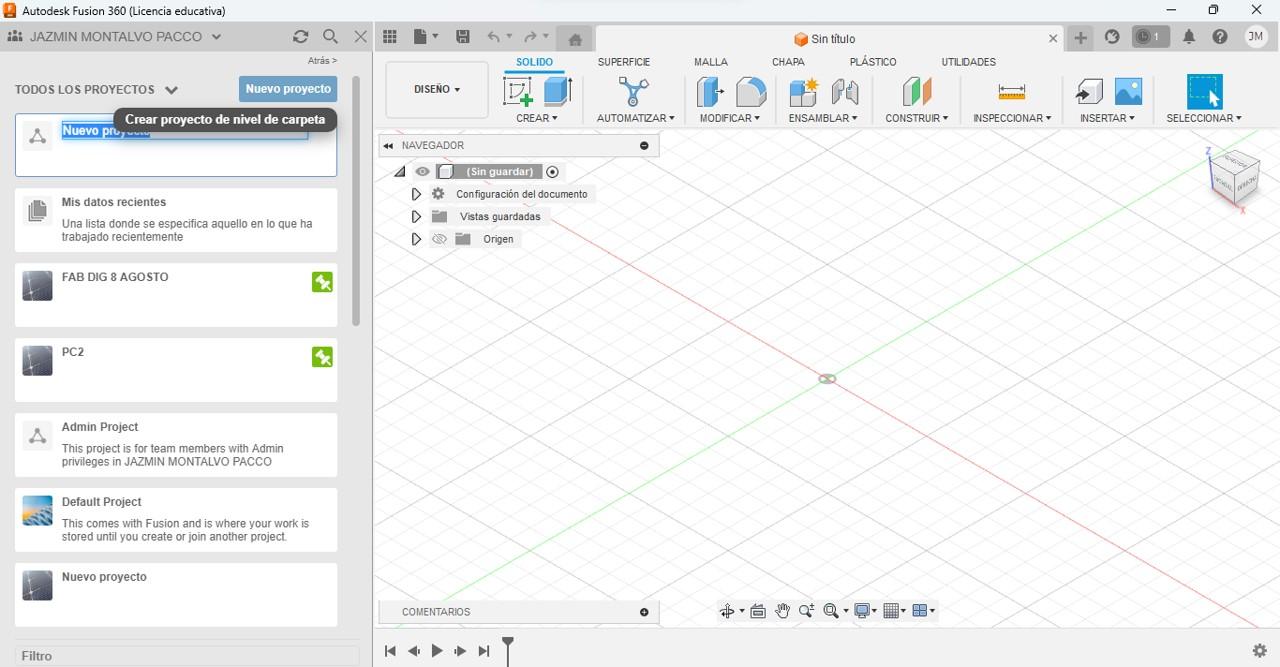The image size is (1280, 667).
Task: Refresh the data panel
Action: (300, 36)
